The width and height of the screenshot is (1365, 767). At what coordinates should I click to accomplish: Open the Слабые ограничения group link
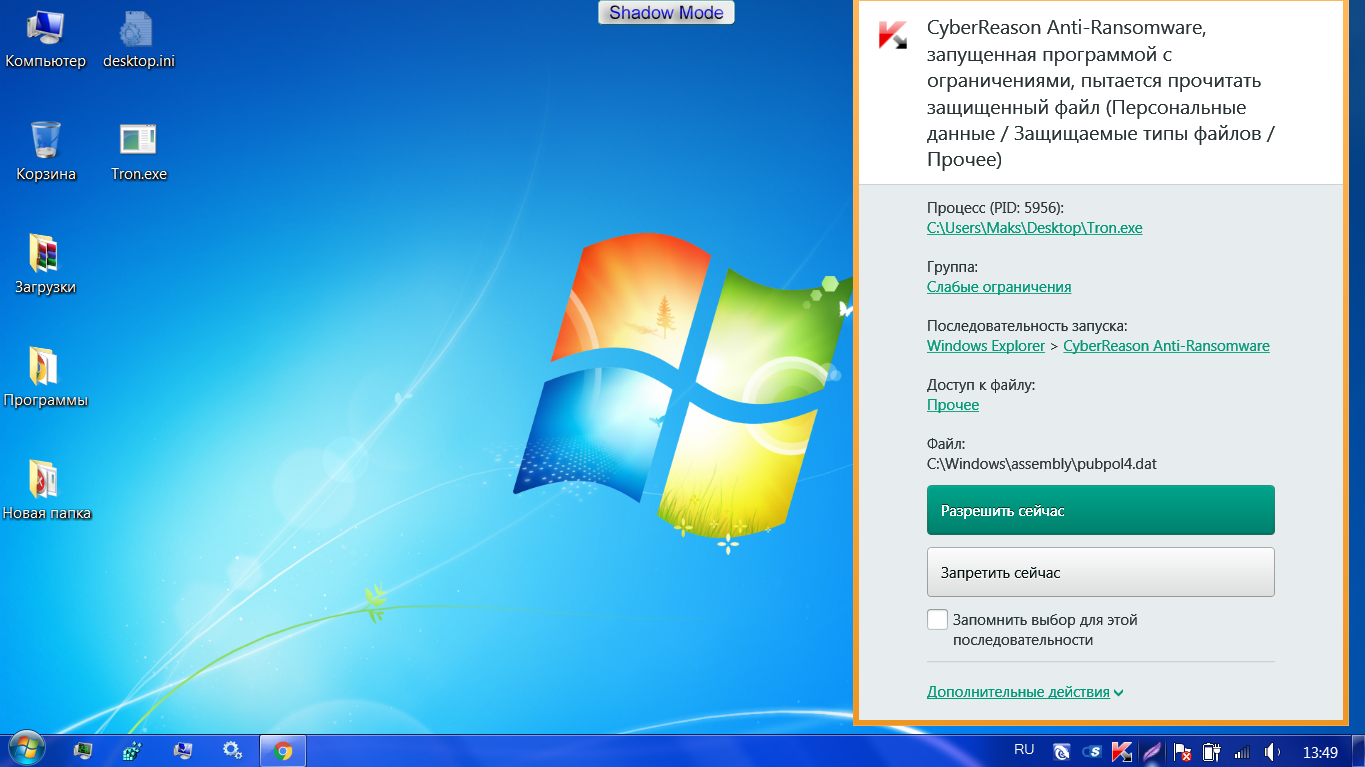[x=999, y=287]
